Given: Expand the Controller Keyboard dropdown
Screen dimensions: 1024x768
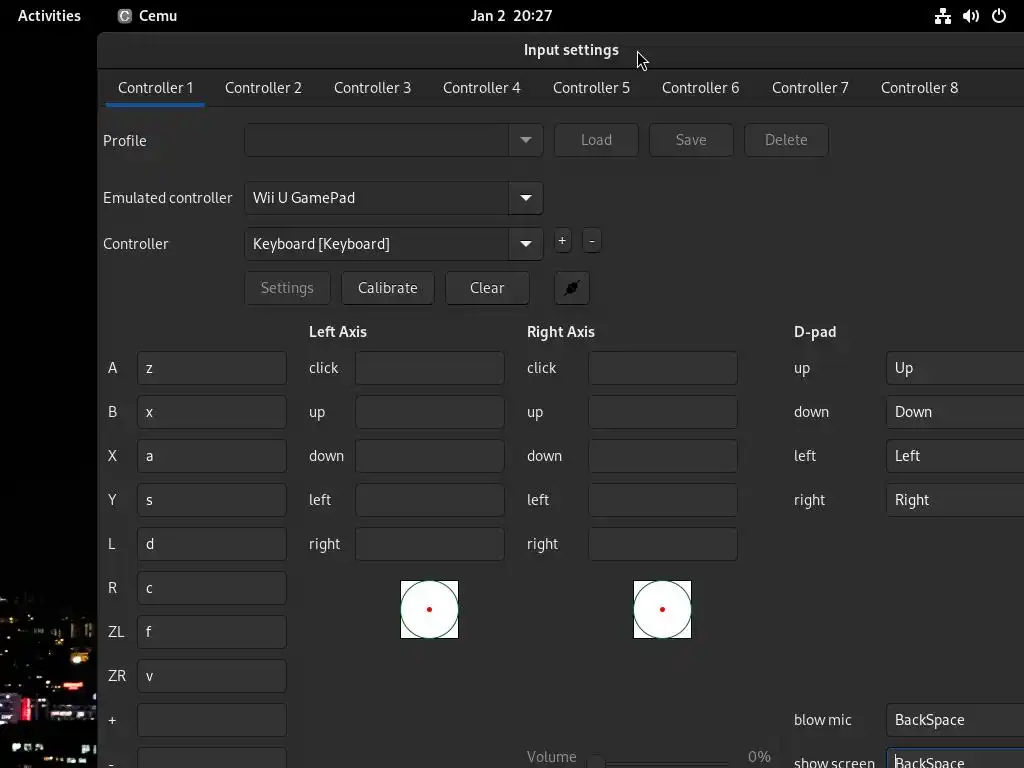Looking at the screenshot, I should click(x=526, y=244).
